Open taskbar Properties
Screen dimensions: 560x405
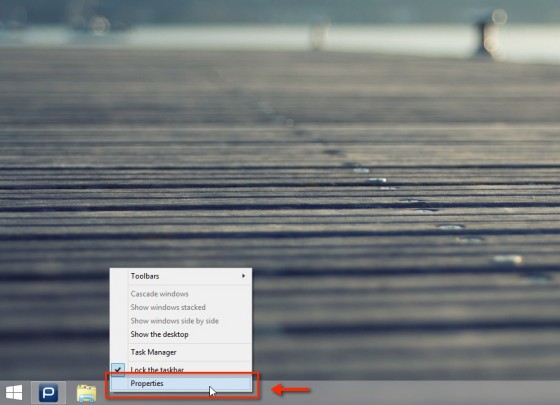pyautogui.click(x=181, y=384)
